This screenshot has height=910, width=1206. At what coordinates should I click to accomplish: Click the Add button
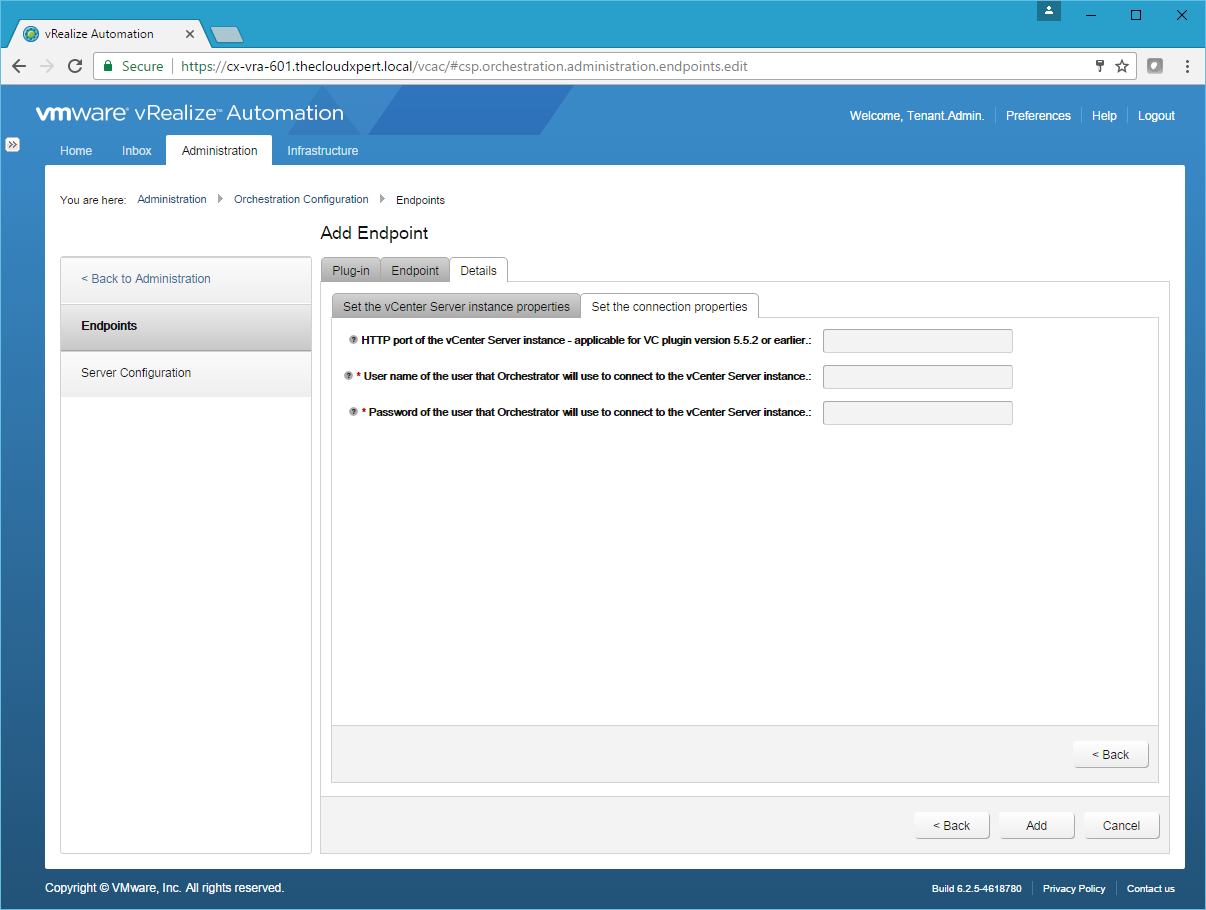pyautogui.click(x=1036, y=825)
